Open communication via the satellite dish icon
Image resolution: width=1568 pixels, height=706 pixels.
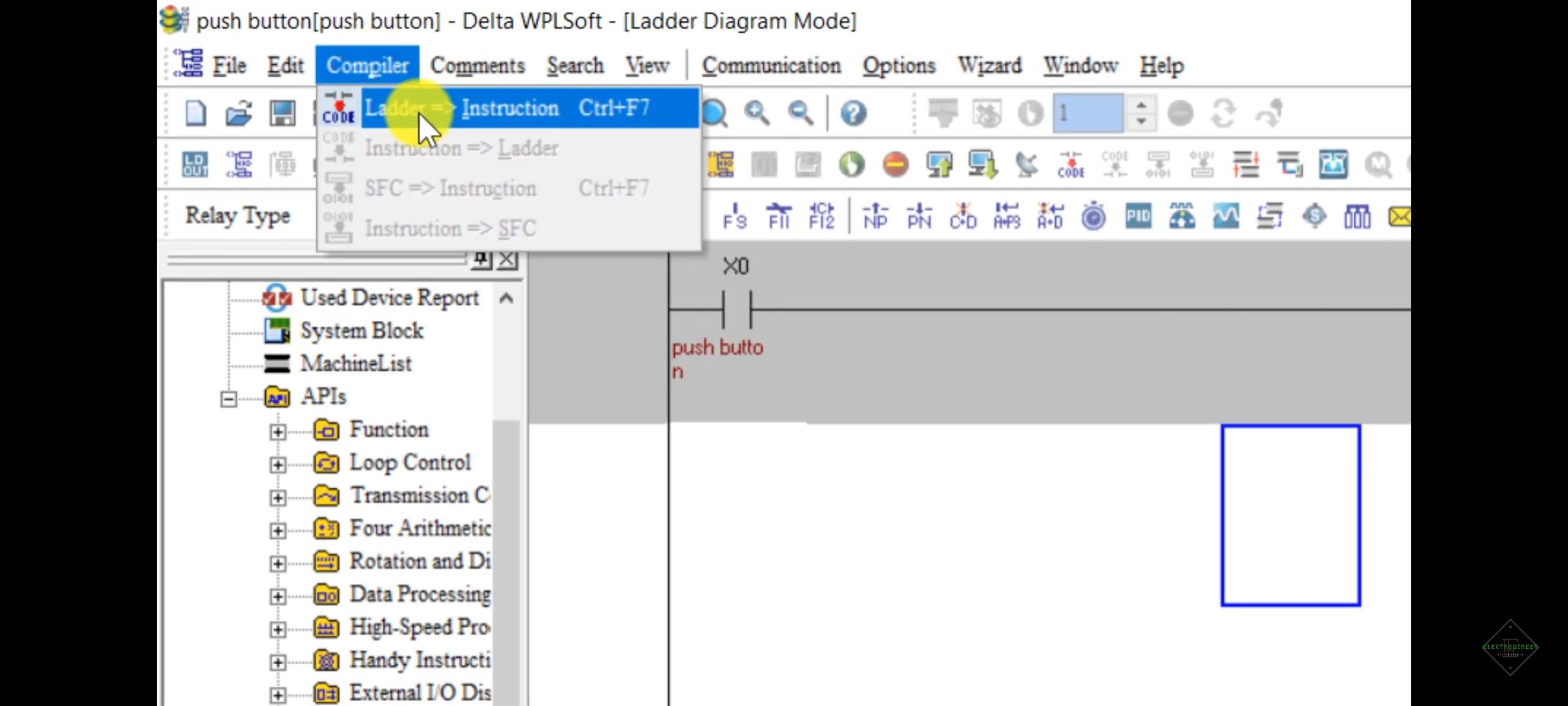tap(1027, 164)
